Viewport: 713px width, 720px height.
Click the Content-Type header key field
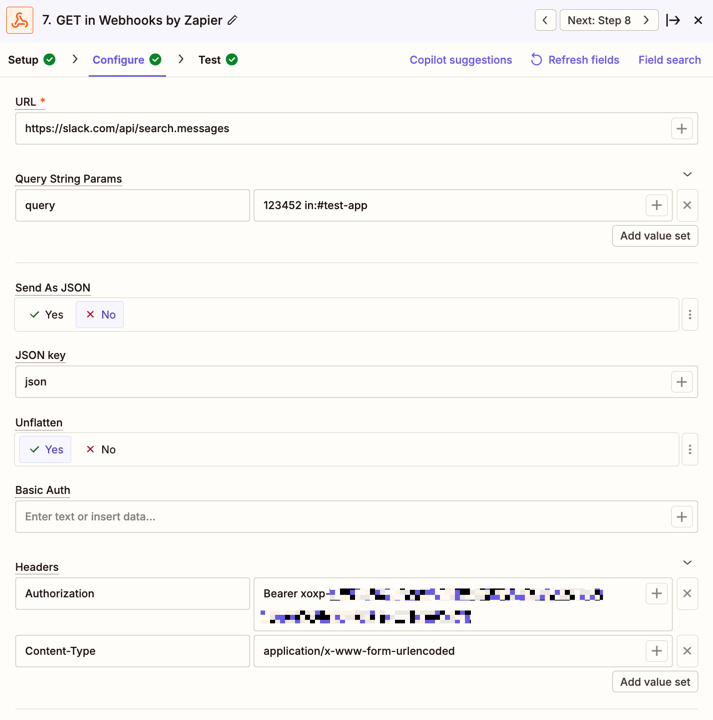(x=132, y=651)
